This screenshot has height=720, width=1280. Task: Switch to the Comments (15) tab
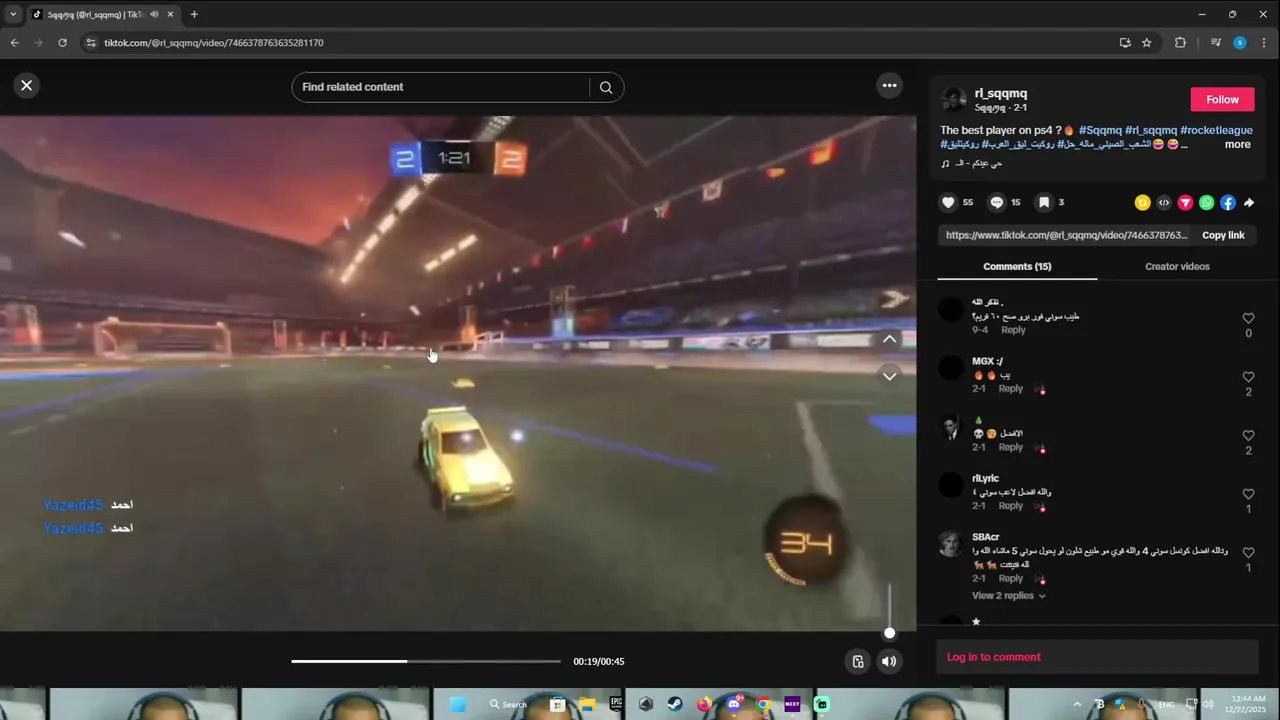(x=1017, y=266)
